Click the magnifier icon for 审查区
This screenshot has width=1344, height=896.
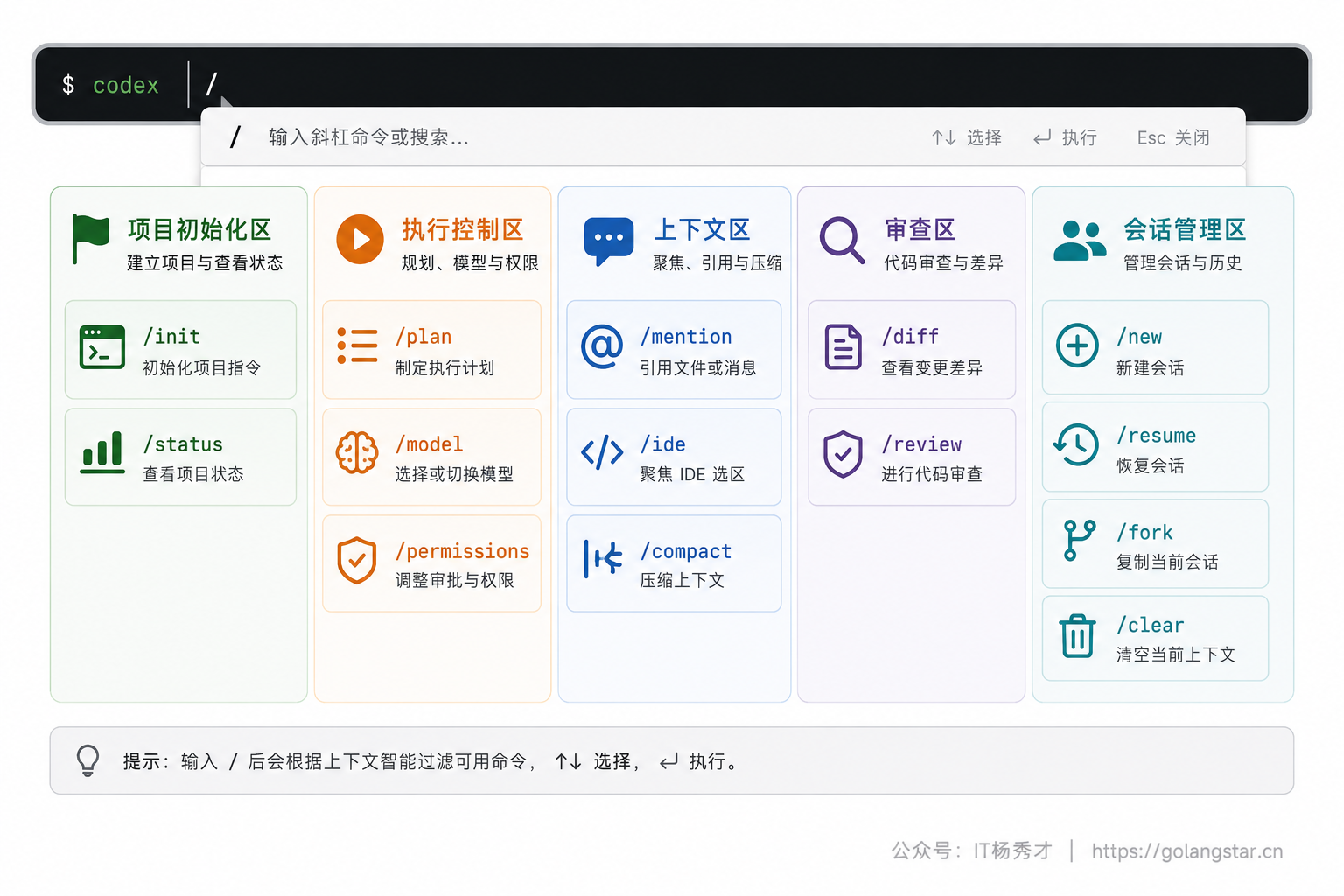point(843,240)
